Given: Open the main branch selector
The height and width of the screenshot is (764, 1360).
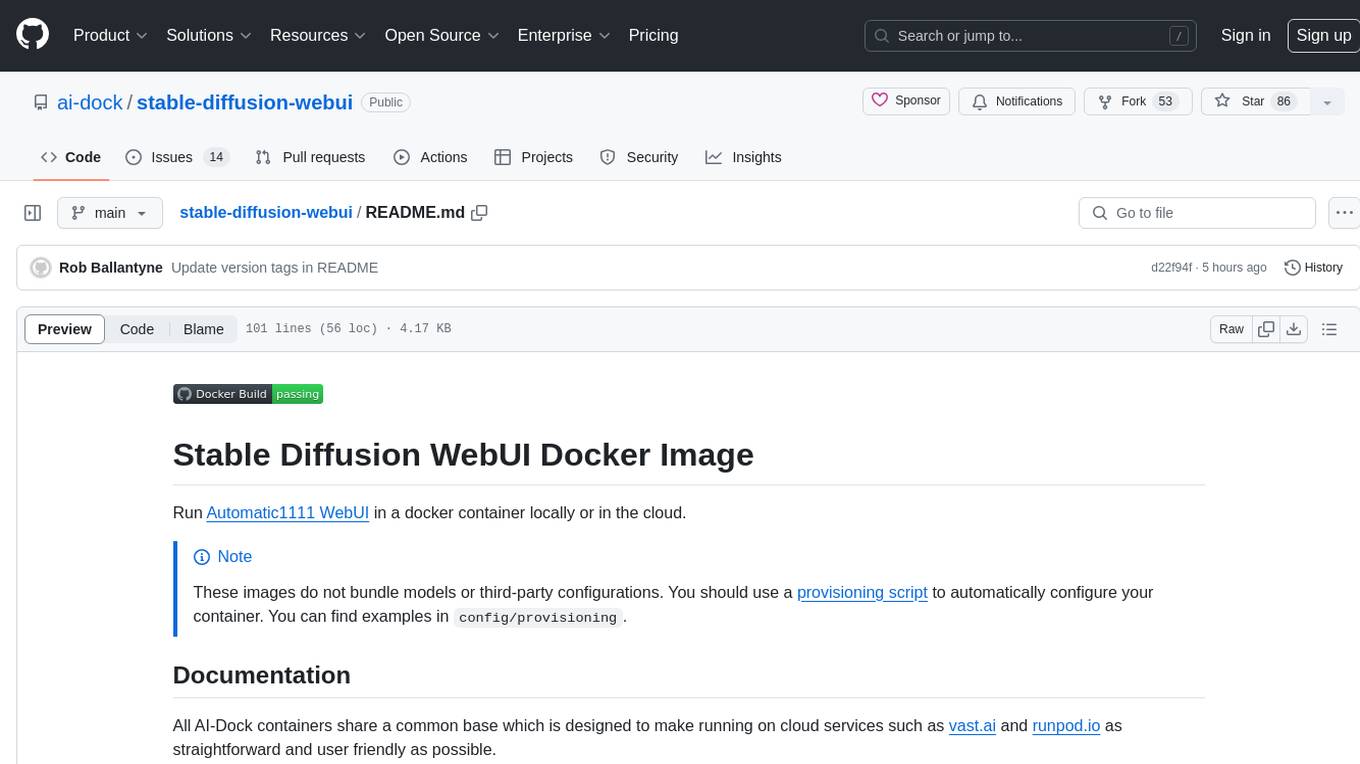Looking at the screenshot, I should 109,213.
